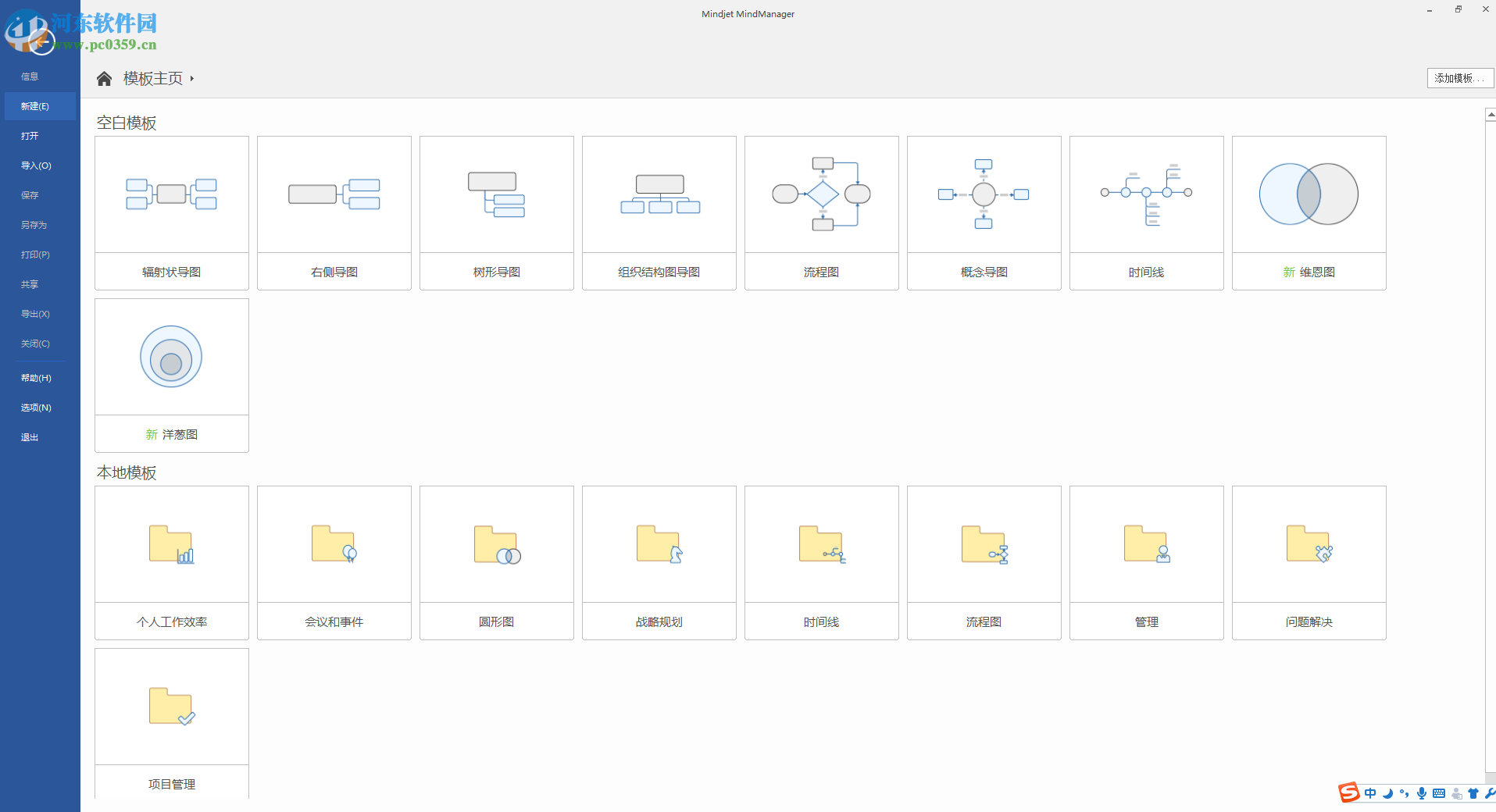Open 选项(N) from the sidebar
The image size is (1496, 812).
[x=35, y=407]
